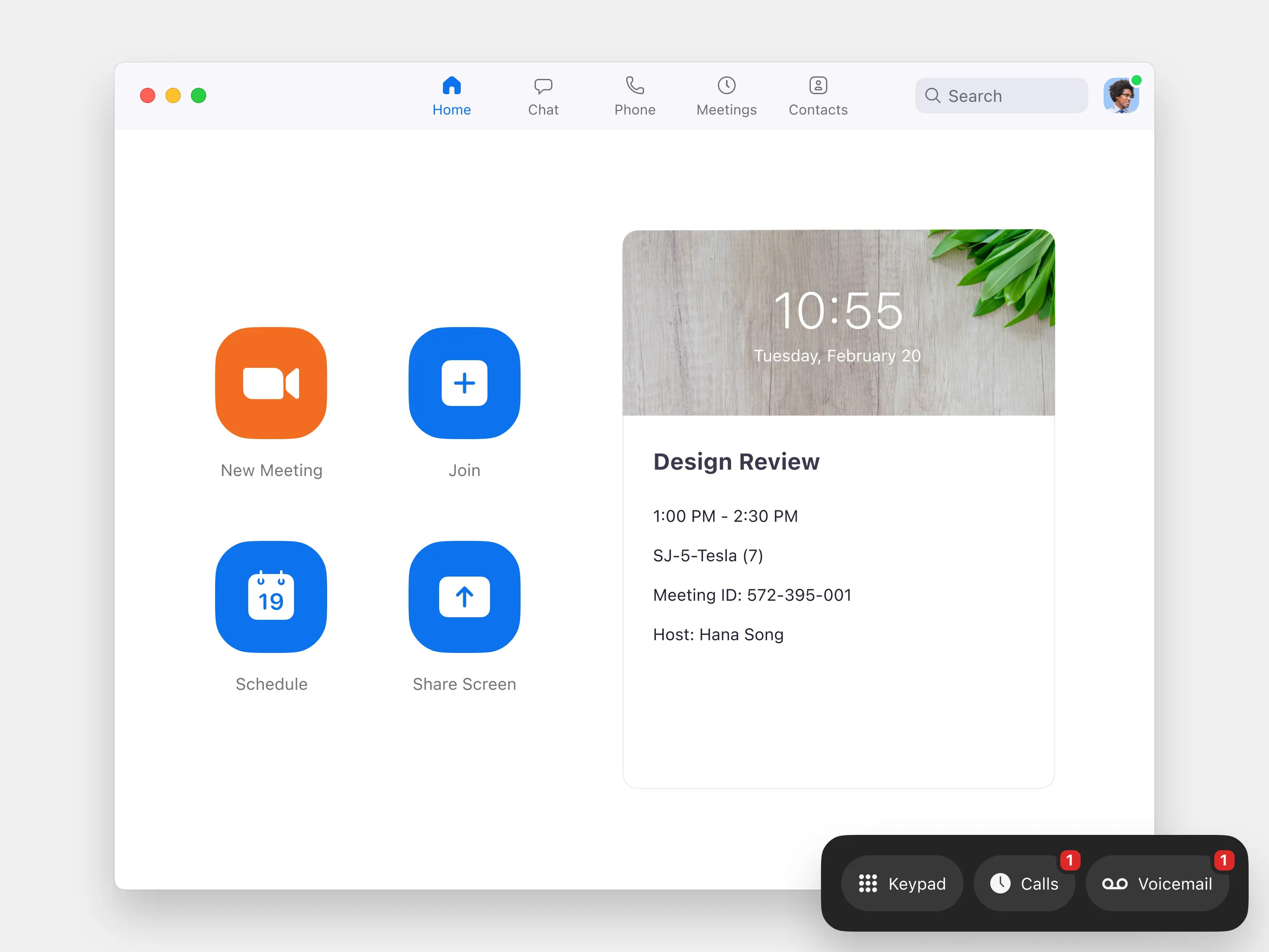The image size is (1269, 952).
Task: Open the Calls history button
Action: pyautogui.click(x=1024, y=883)
